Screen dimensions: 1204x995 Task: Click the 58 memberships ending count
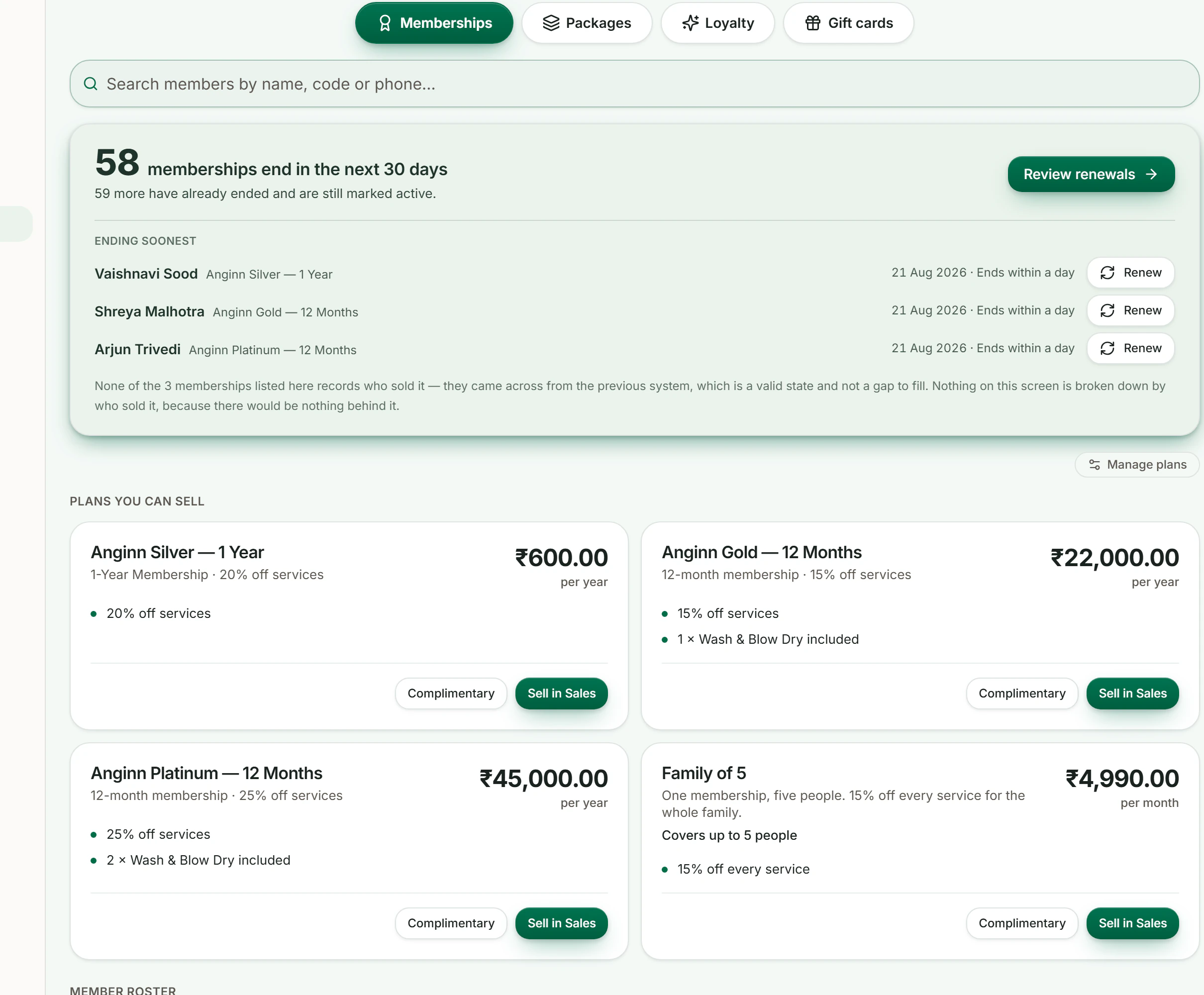point(117,163)
